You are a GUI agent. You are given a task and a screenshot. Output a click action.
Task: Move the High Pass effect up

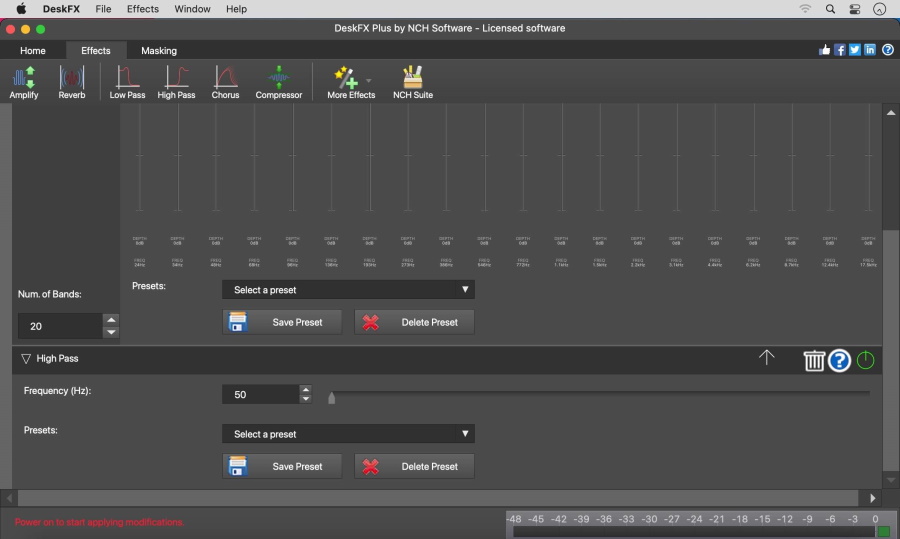click(766, 358)
